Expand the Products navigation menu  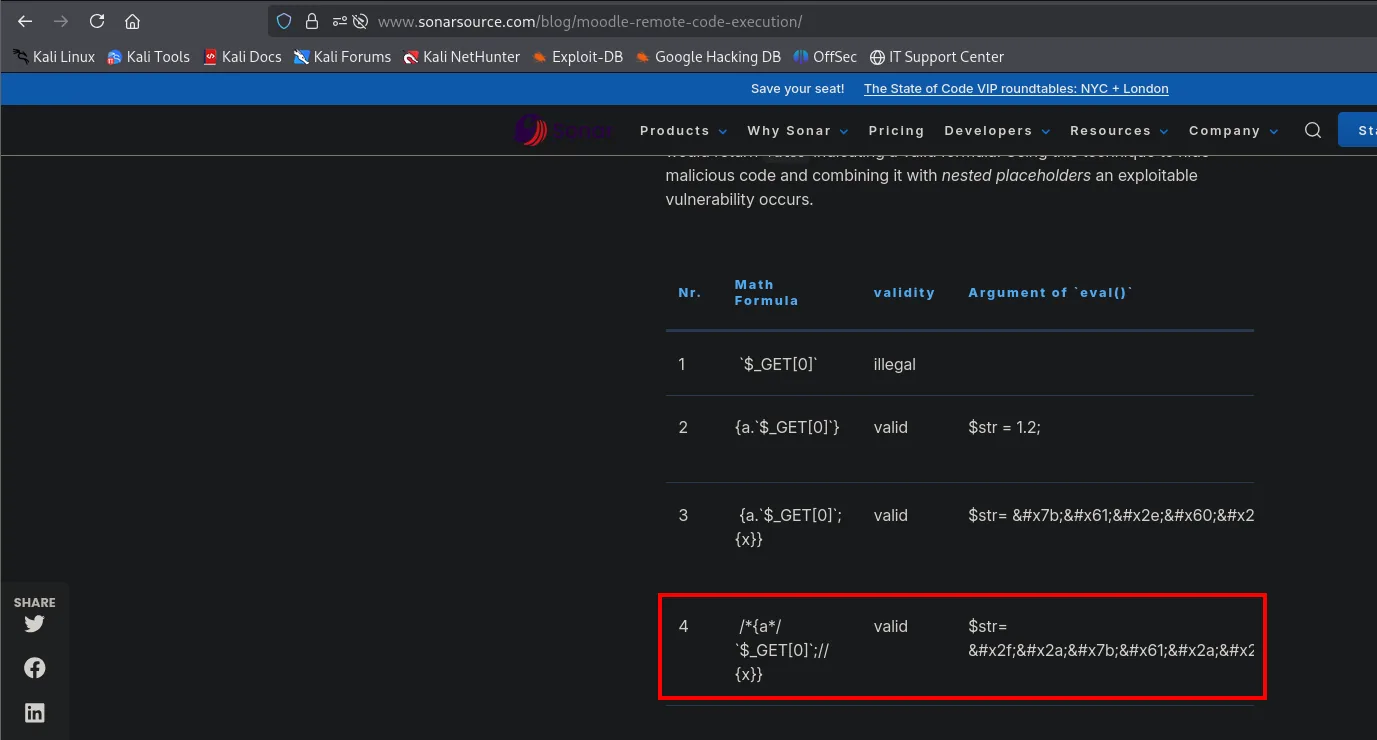coord(684,131)
